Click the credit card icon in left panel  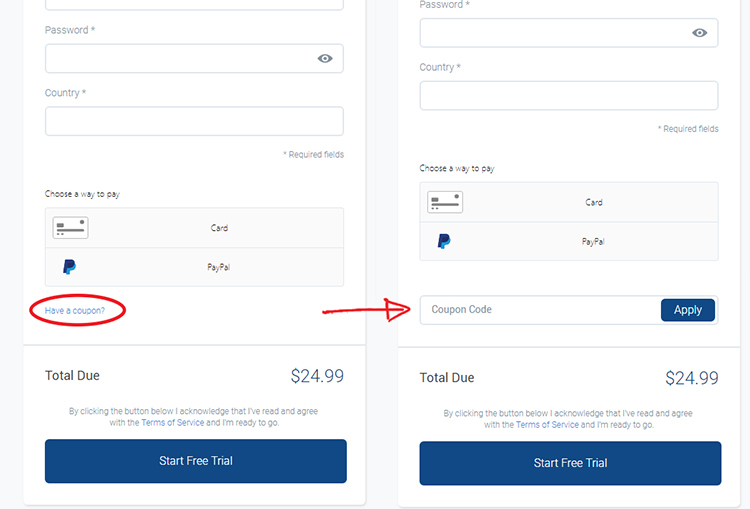pos(70,228)
